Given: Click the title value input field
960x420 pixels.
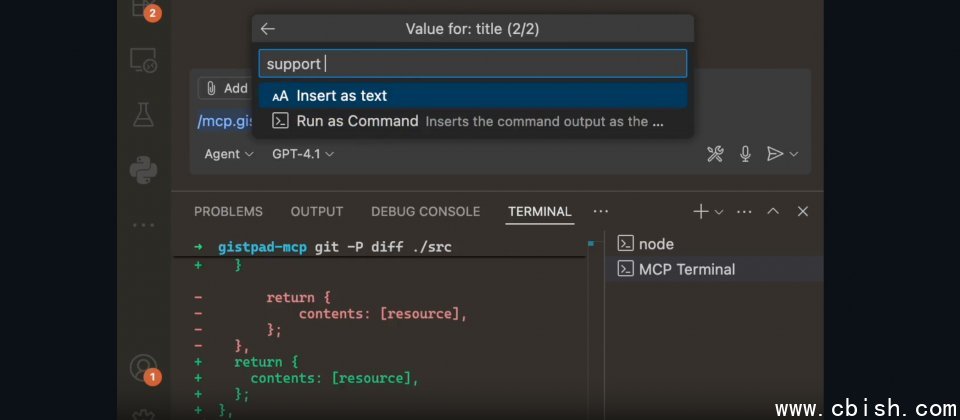Looking at the screenshot, I should [x=472, y=64].
